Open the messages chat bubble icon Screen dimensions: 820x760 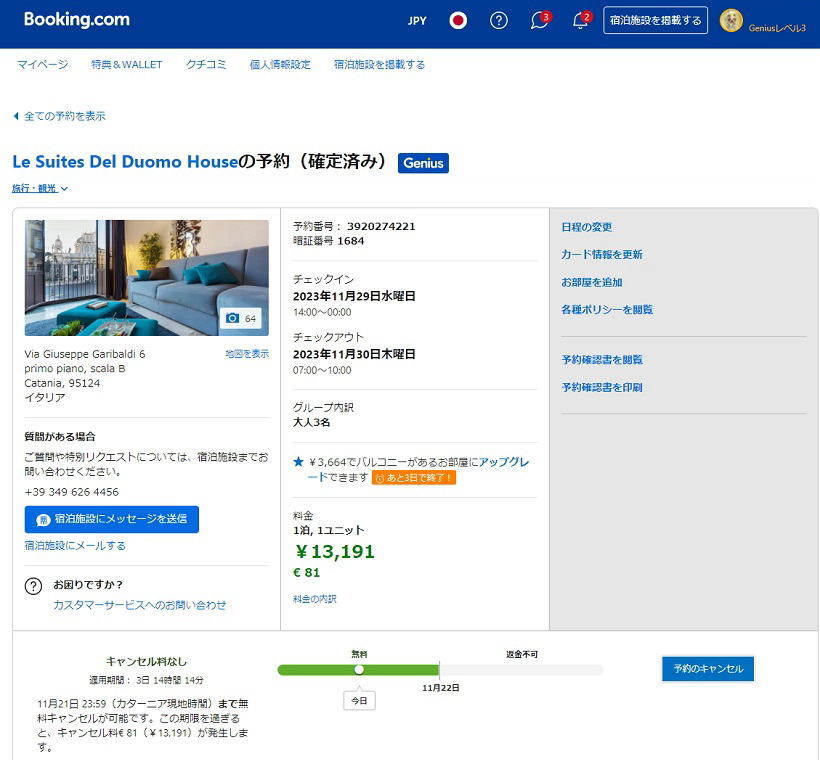point(539,21)
